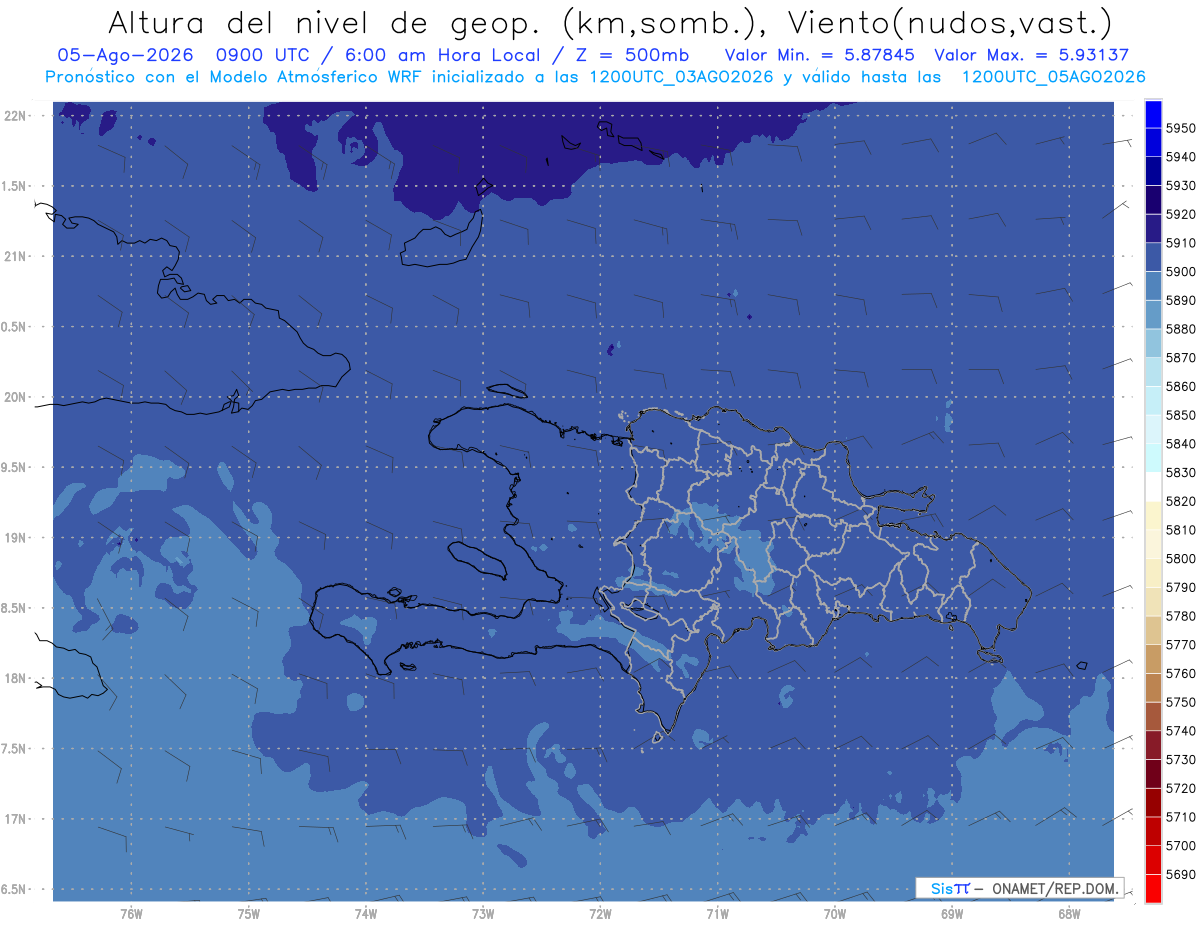Screen dimensions: 1200x927
Task: Click the legend color band between 5900 and 5890
Action: click(x=1153, y=286)
